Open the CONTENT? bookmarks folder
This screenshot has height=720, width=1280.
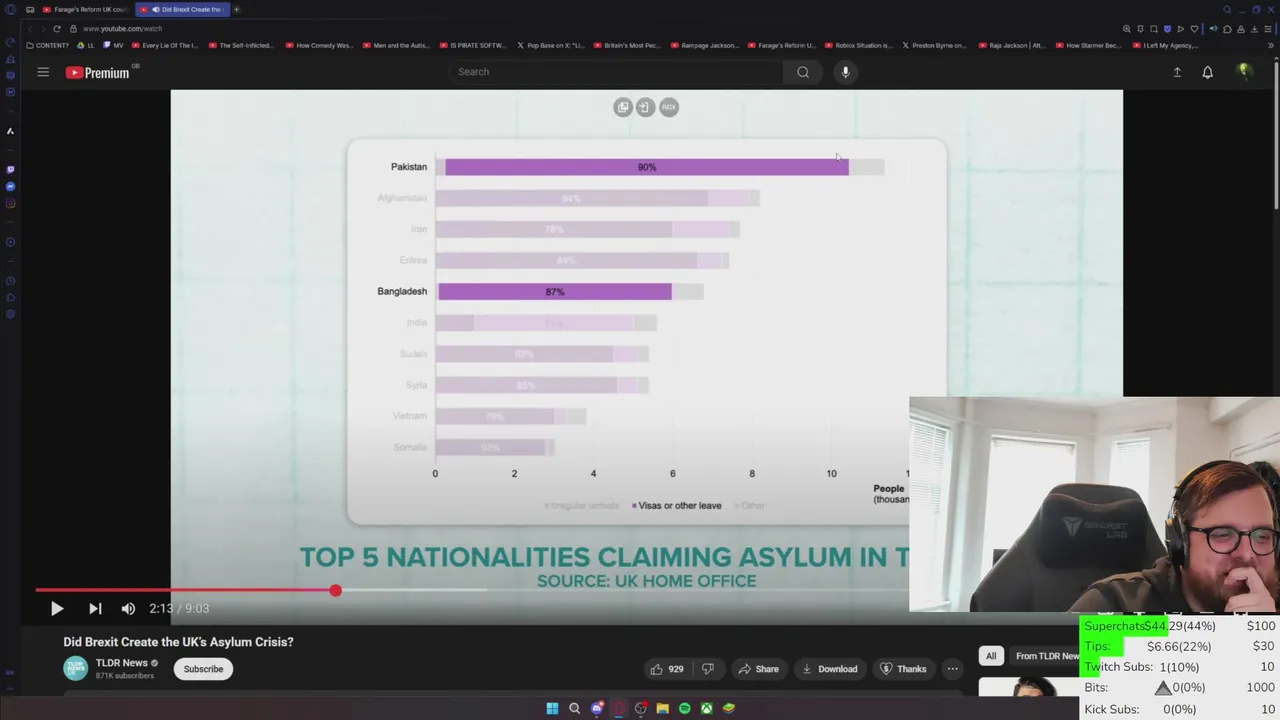pyautogui.click(x=48, y=45)
